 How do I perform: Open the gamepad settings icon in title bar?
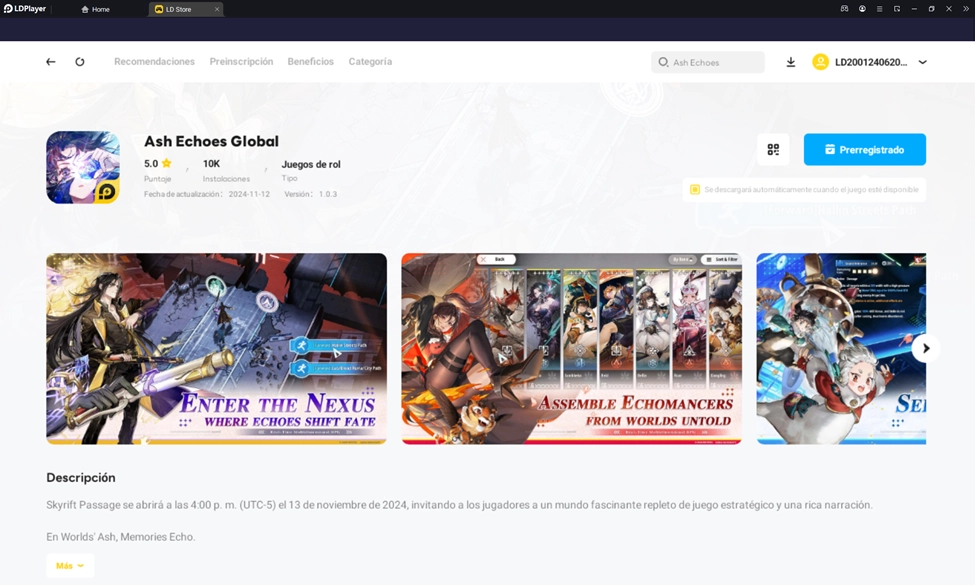(x=844, y=9)
